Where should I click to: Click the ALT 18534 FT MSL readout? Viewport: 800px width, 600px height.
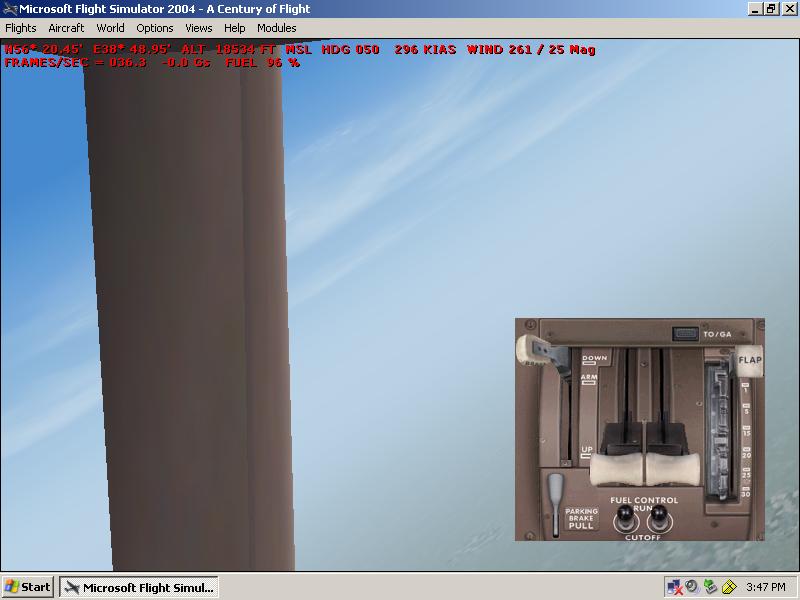coord(246,49)
